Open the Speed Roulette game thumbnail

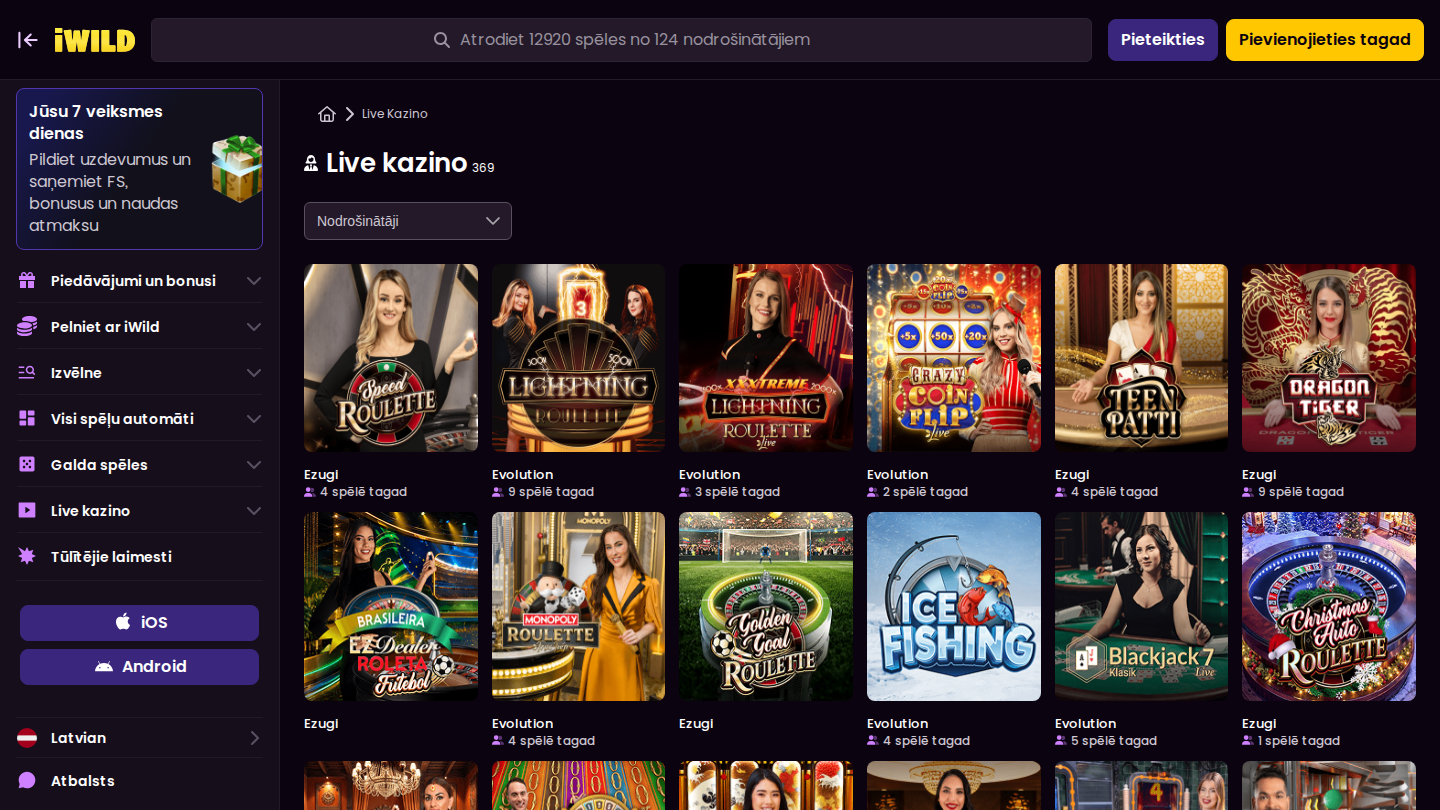pyautogui.click(x=391, y=358)
